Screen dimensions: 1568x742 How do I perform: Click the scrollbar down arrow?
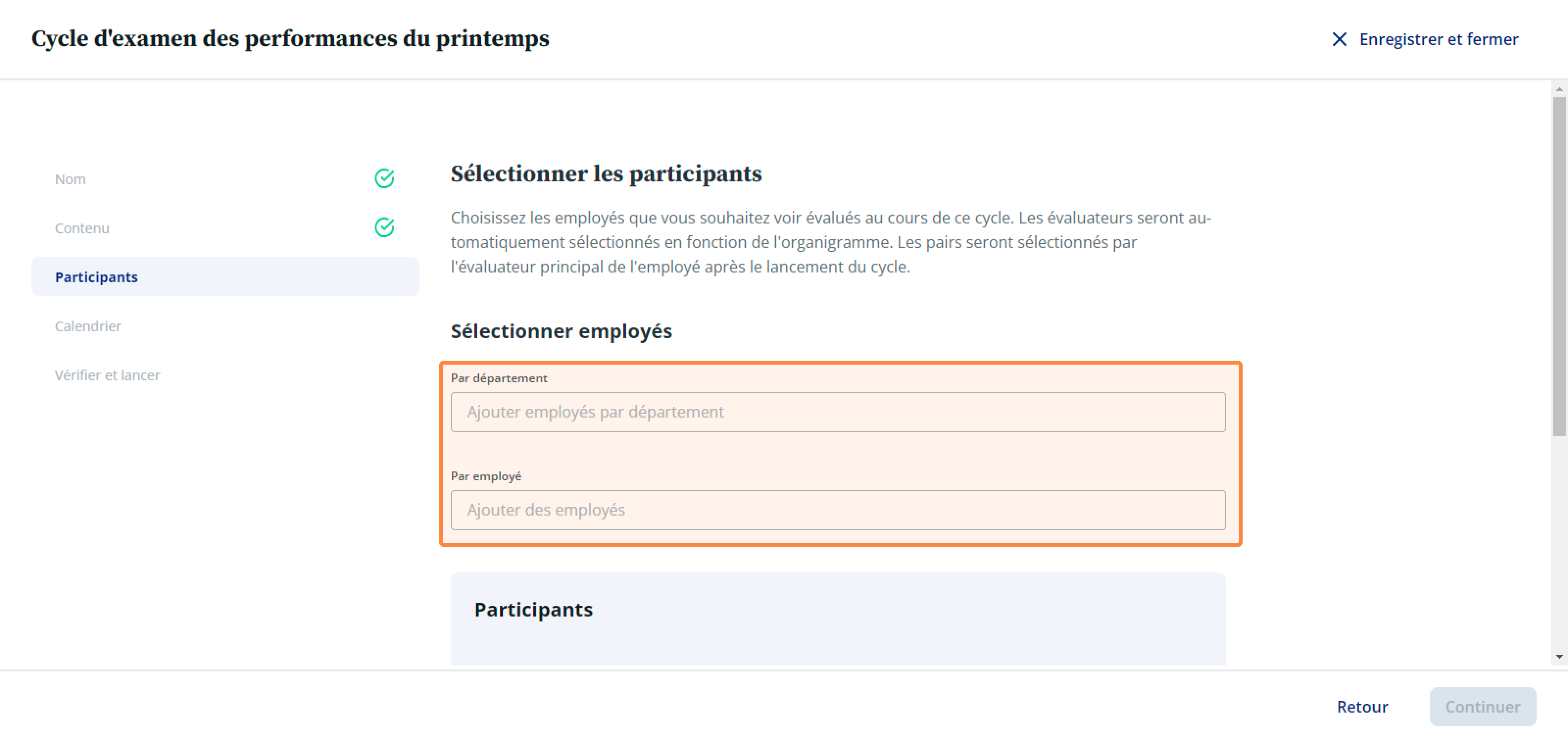tap(1559, 657)
